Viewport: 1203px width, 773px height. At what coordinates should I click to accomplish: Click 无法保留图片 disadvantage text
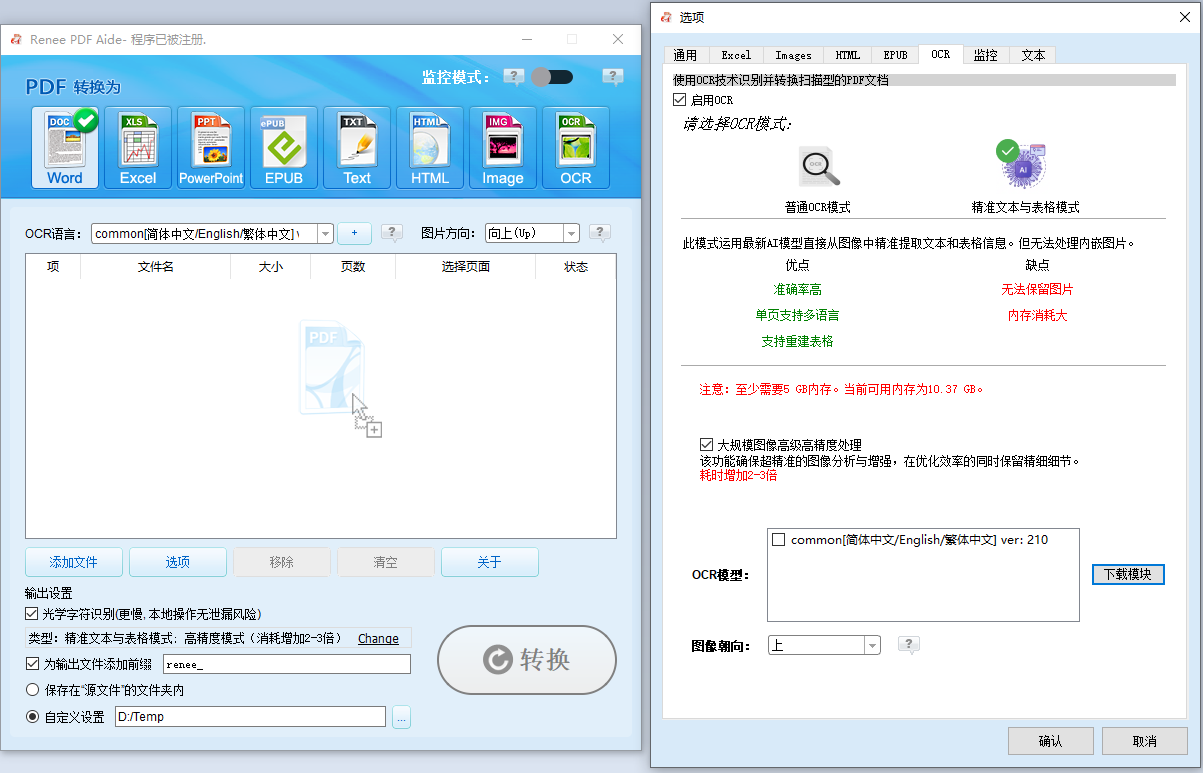click(1037, 289)
